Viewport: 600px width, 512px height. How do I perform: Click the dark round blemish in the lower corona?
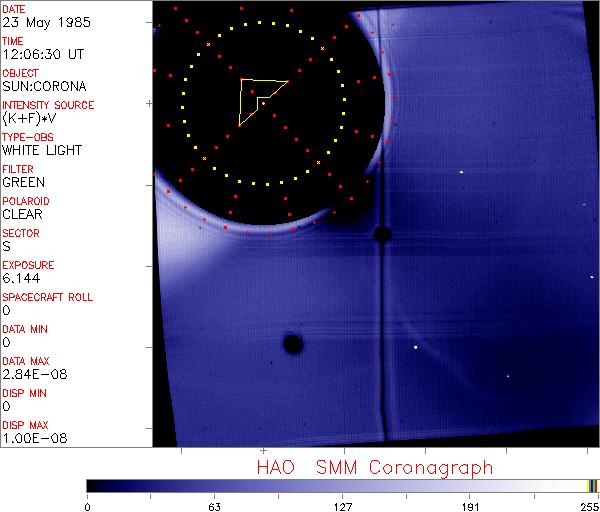point(292,344)
